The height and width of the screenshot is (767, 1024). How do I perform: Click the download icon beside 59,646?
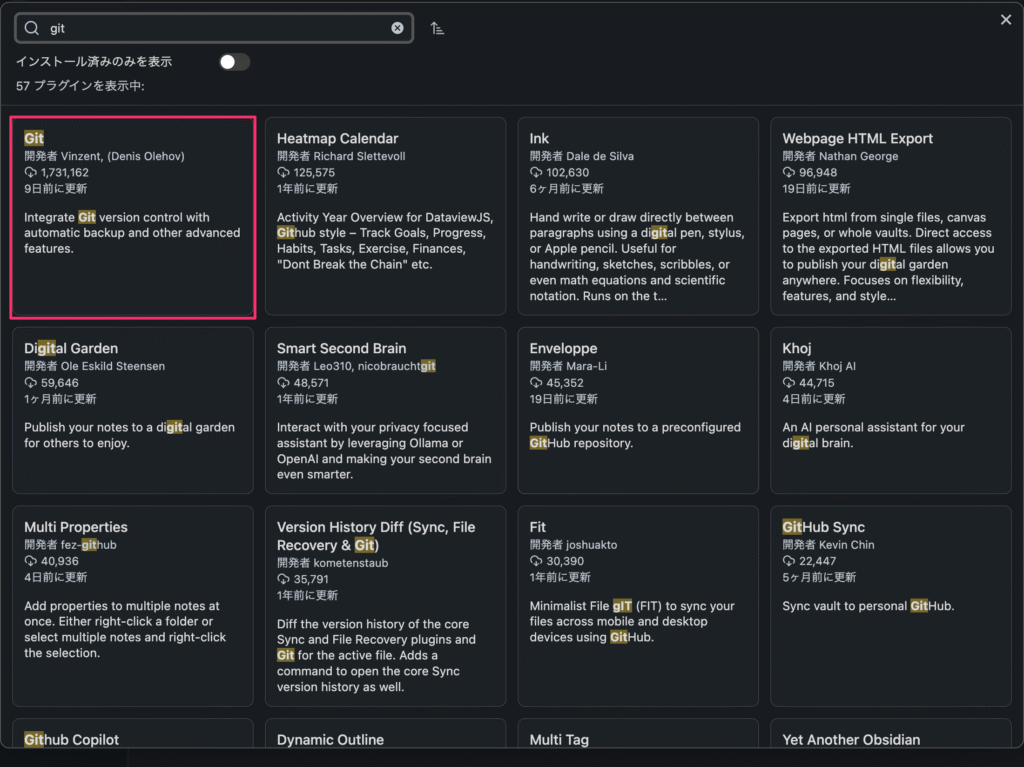tap(31, 383)
